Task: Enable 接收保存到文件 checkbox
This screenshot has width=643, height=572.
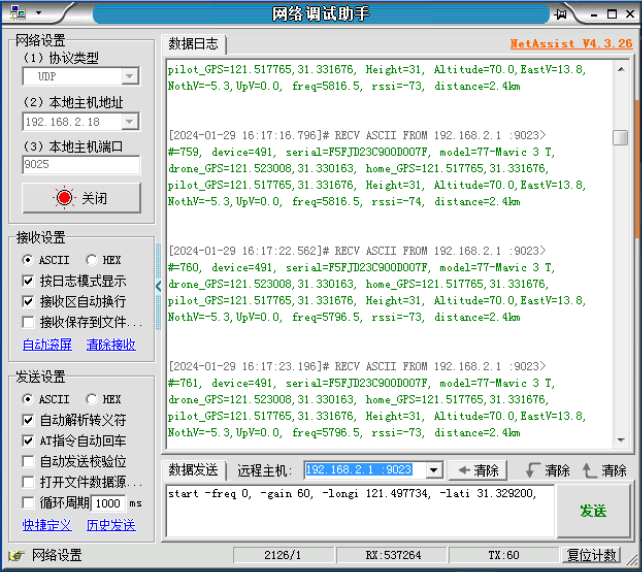Action: [x=28, y=322]
